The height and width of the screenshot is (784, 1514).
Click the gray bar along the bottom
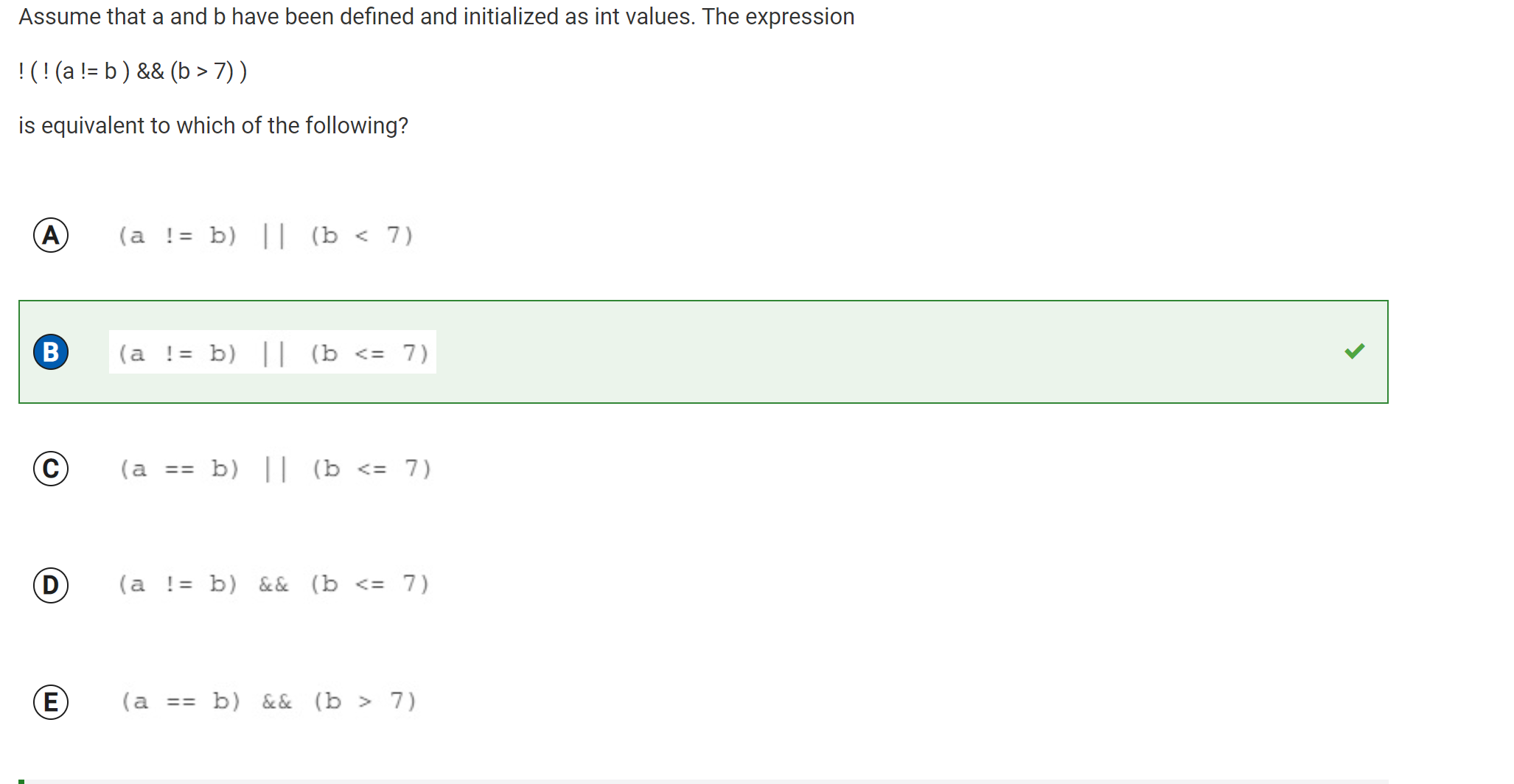[x=737, y=781]
